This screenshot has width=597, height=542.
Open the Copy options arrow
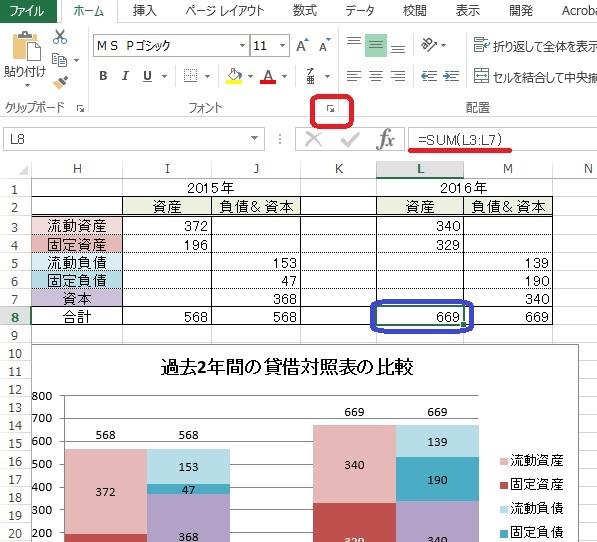tap(76, 60)
